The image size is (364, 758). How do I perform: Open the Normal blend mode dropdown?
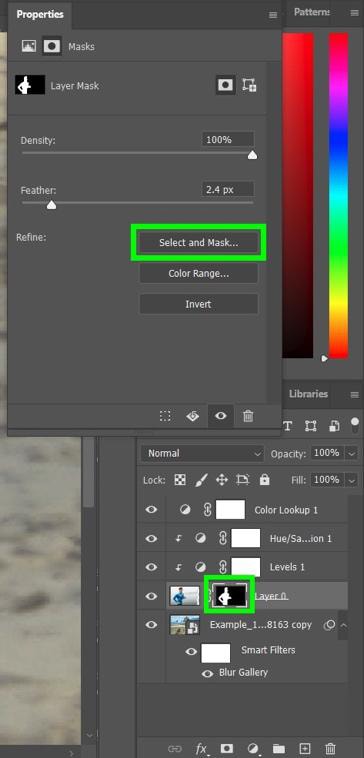point(203,453)
